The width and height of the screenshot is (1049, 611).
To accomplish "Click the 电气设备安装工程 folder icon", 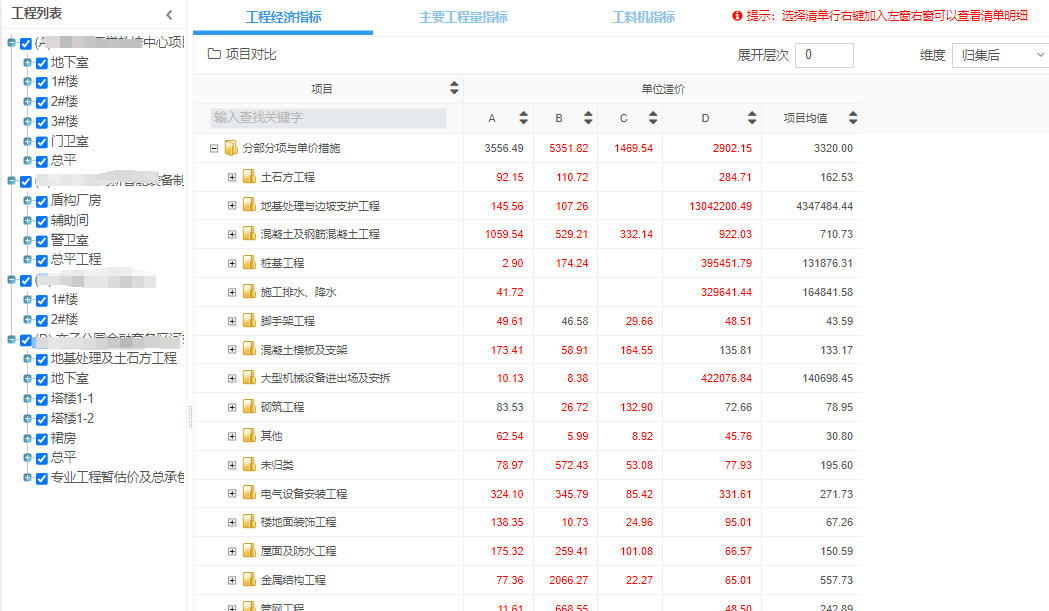I will 249,493.
